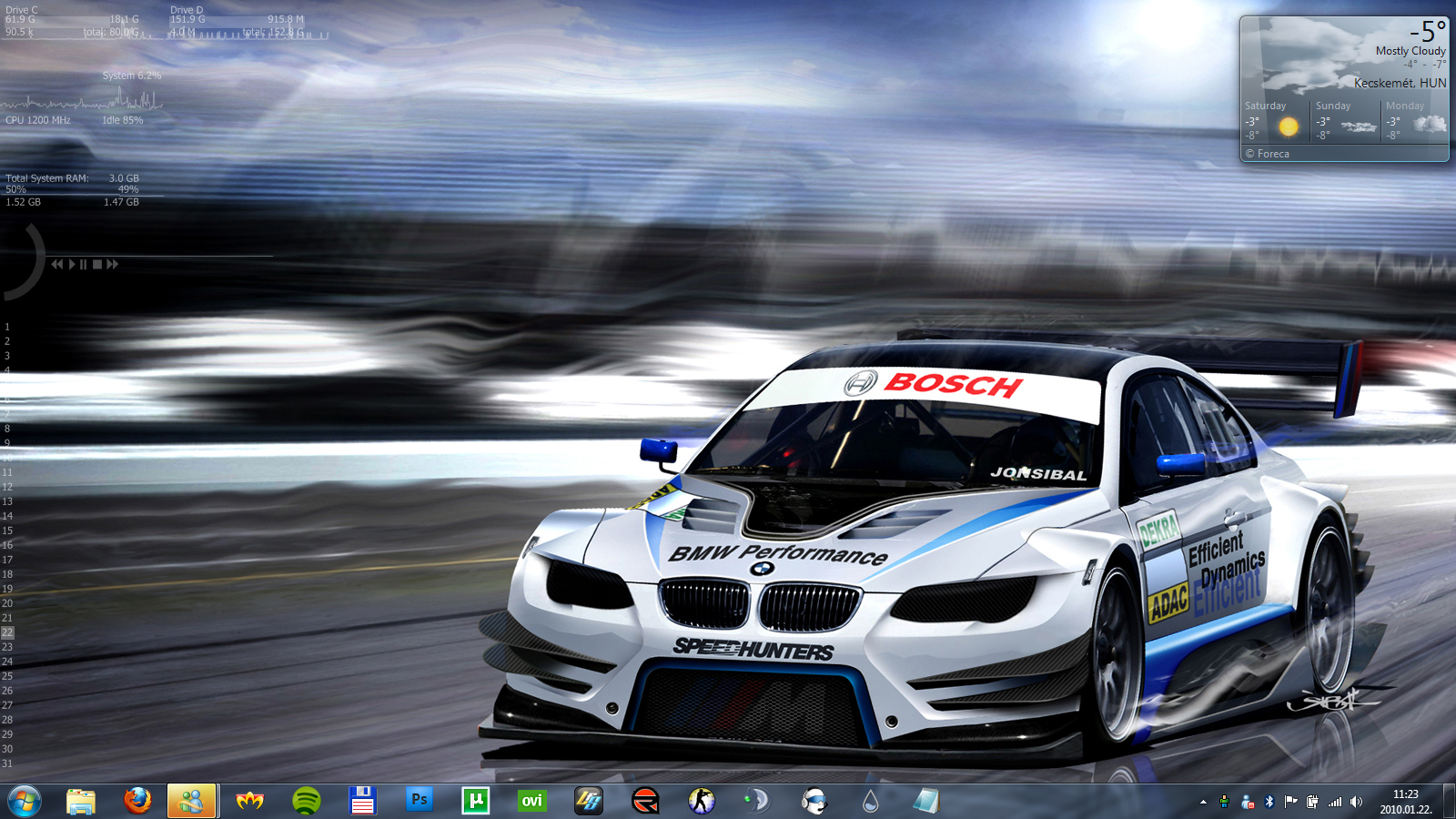This screenshot has height=819, width=1456.
Task: Skip to next track in media widget
Action: pos(112,264)
